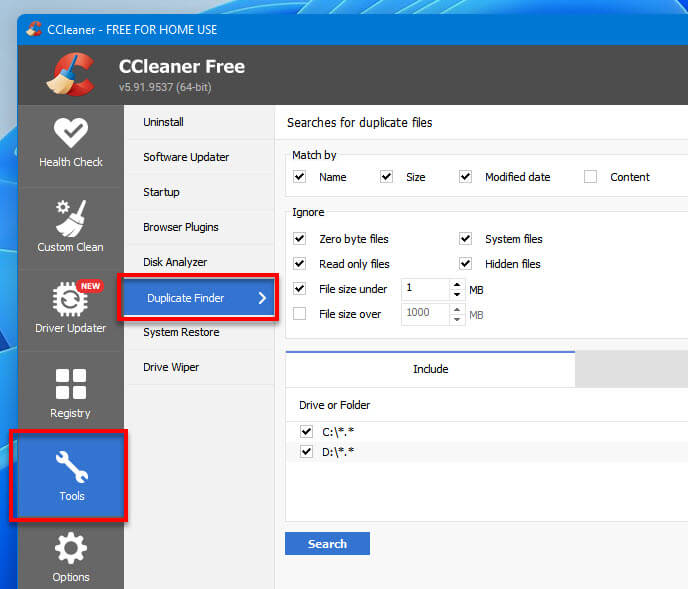Click the CCleaner logo in header
688x589 pixels.
coord(71,74)
